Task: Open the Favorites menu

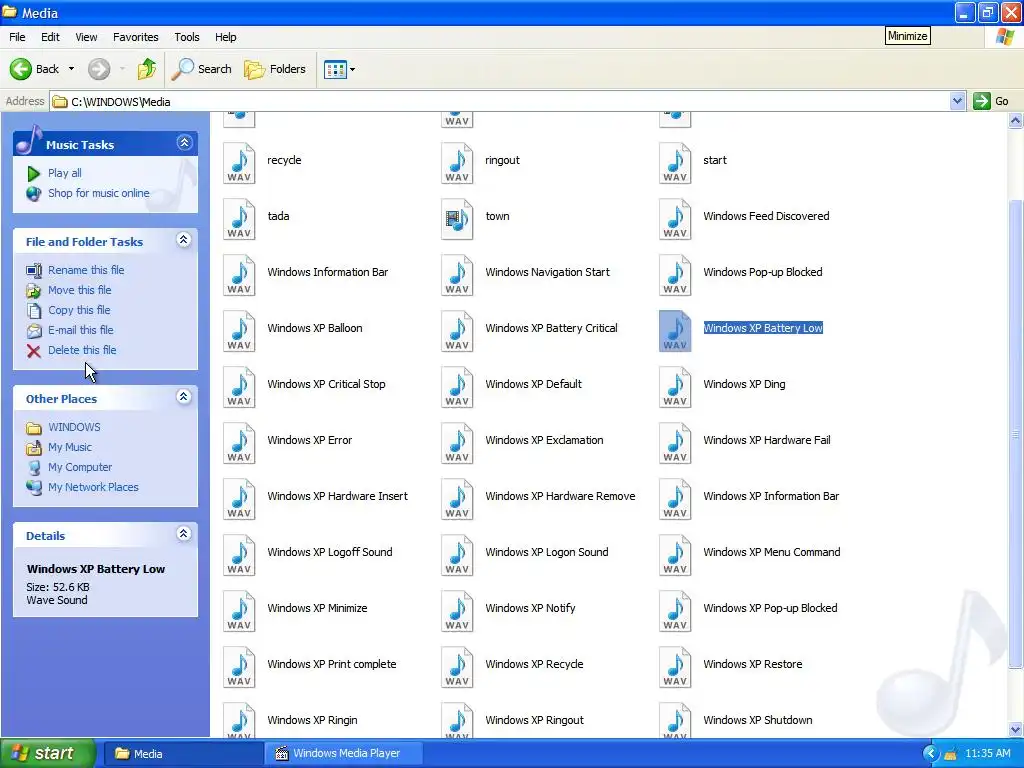Action: tap(136, 37)
